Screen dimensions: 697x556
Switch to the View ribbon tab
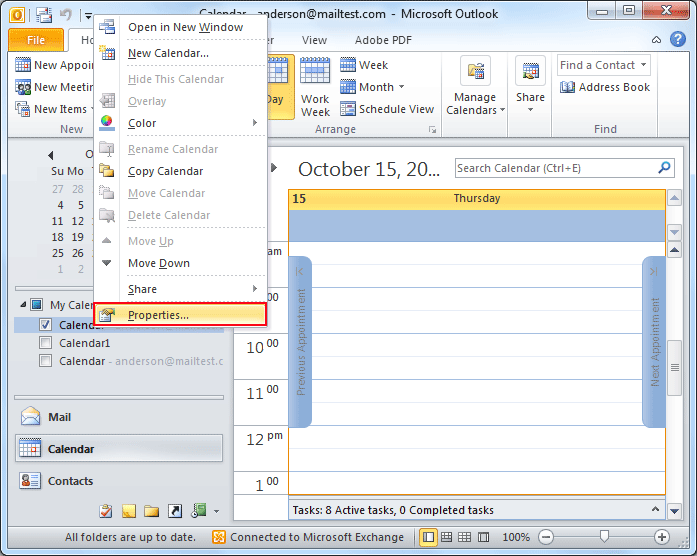click(x=314, y=40)
